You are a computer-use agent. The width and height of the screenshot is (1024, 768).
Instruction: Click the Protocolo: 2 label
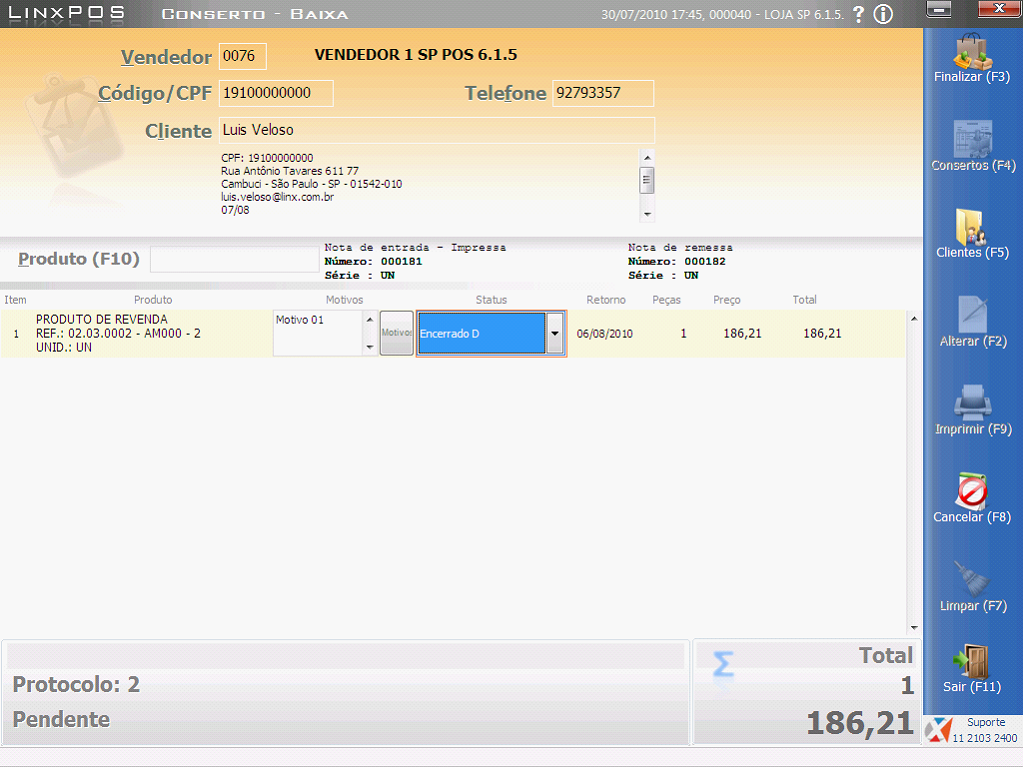click(x=76, y=684)
